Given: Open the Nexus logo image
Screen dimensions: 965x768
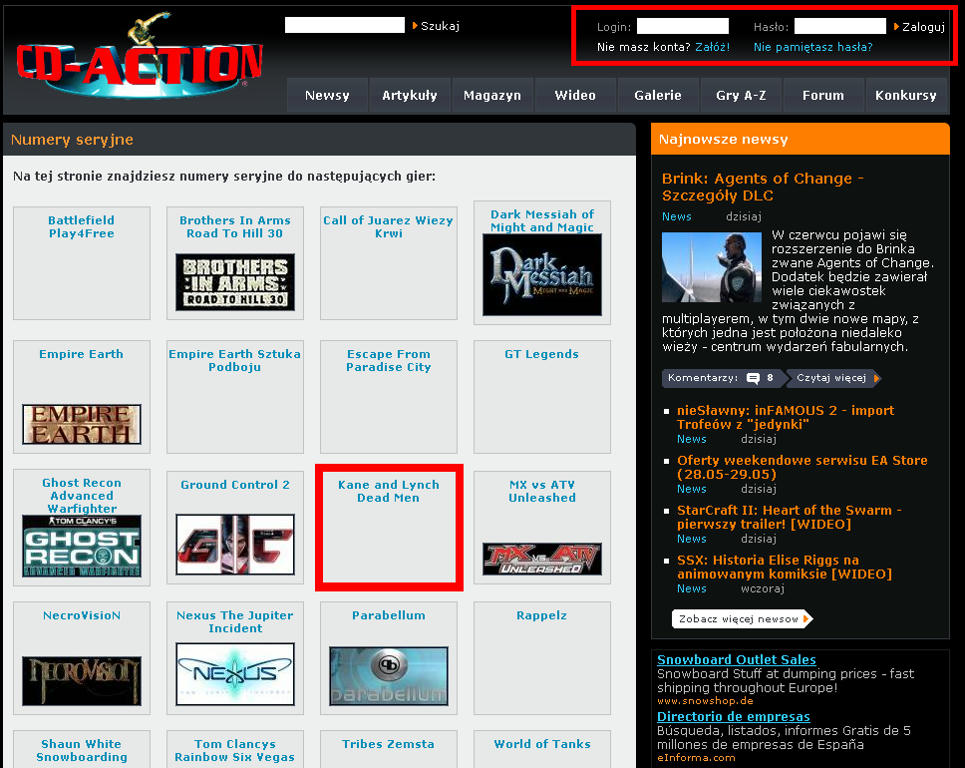Looking at the screenshot, I should click(x=235, y=674).
